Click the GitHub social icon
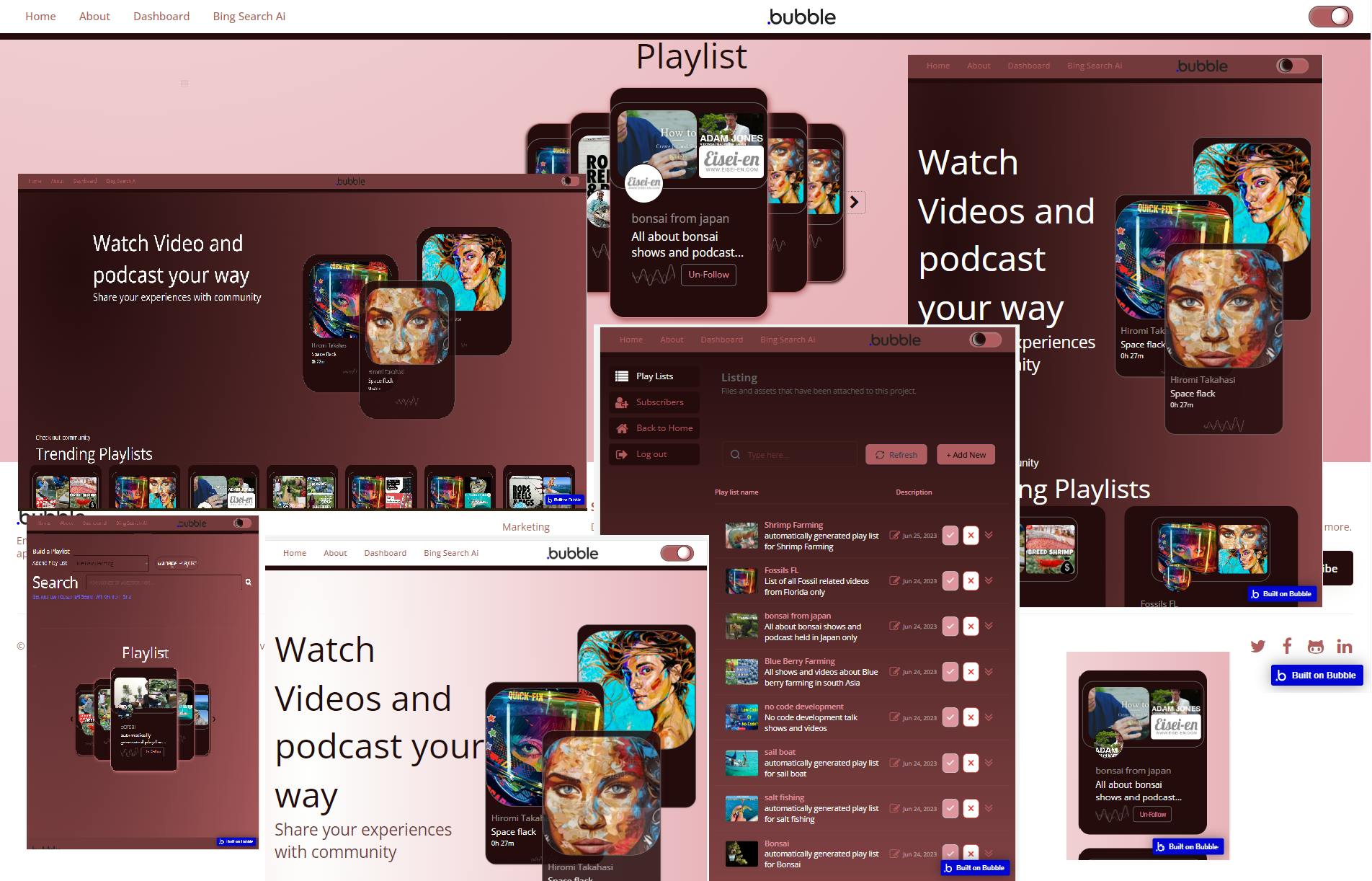 tap(1316, 646)
